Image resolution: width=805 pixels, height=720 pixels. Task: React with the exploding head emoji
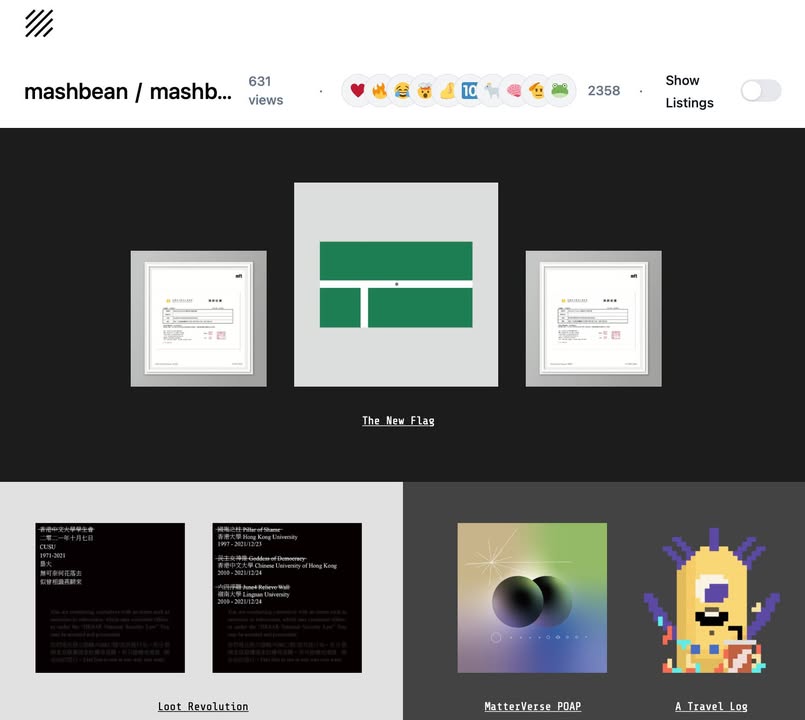coord(424,91)
